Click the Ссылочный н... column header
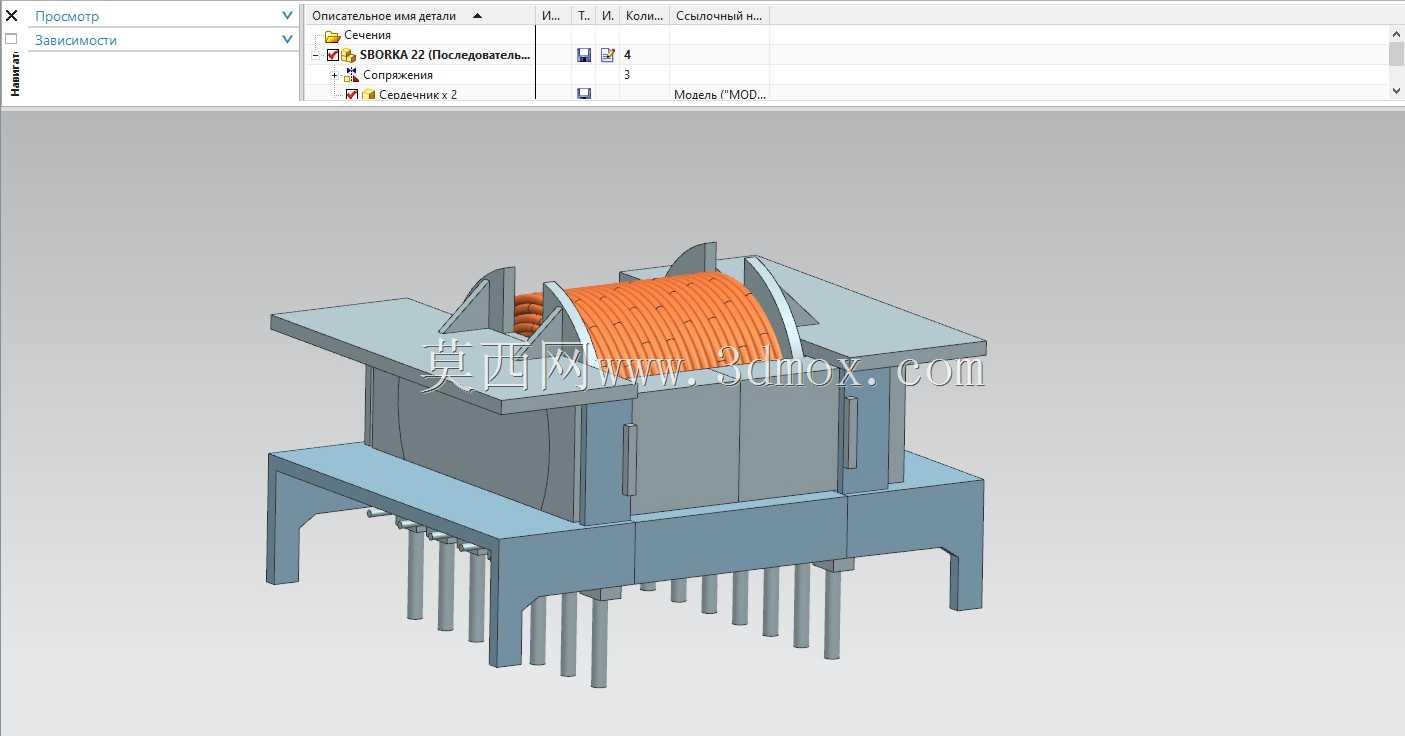 pos(719,16)
